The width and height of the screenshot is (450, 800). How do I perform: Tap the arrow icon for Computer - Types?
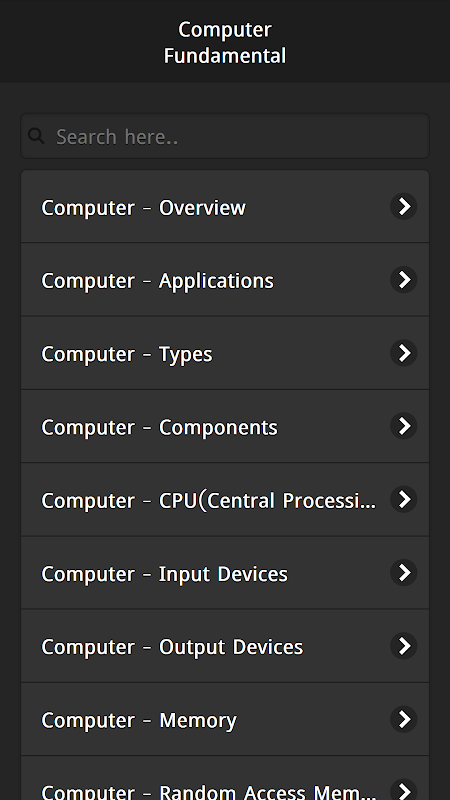[x=404, y=353]
